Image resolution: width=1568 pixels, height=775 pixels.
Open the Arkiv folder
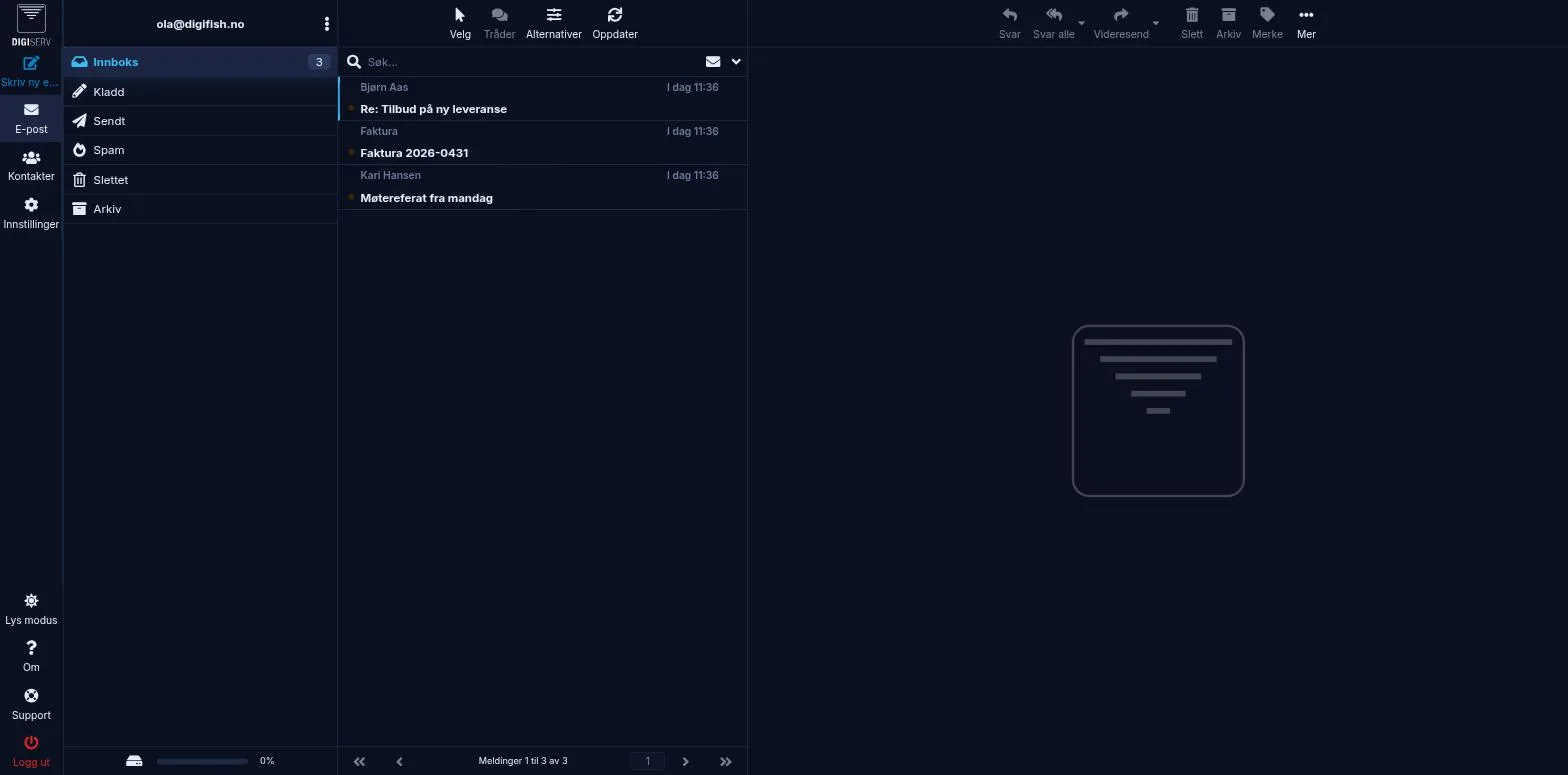pyautogui.click(x=200, y=209)
